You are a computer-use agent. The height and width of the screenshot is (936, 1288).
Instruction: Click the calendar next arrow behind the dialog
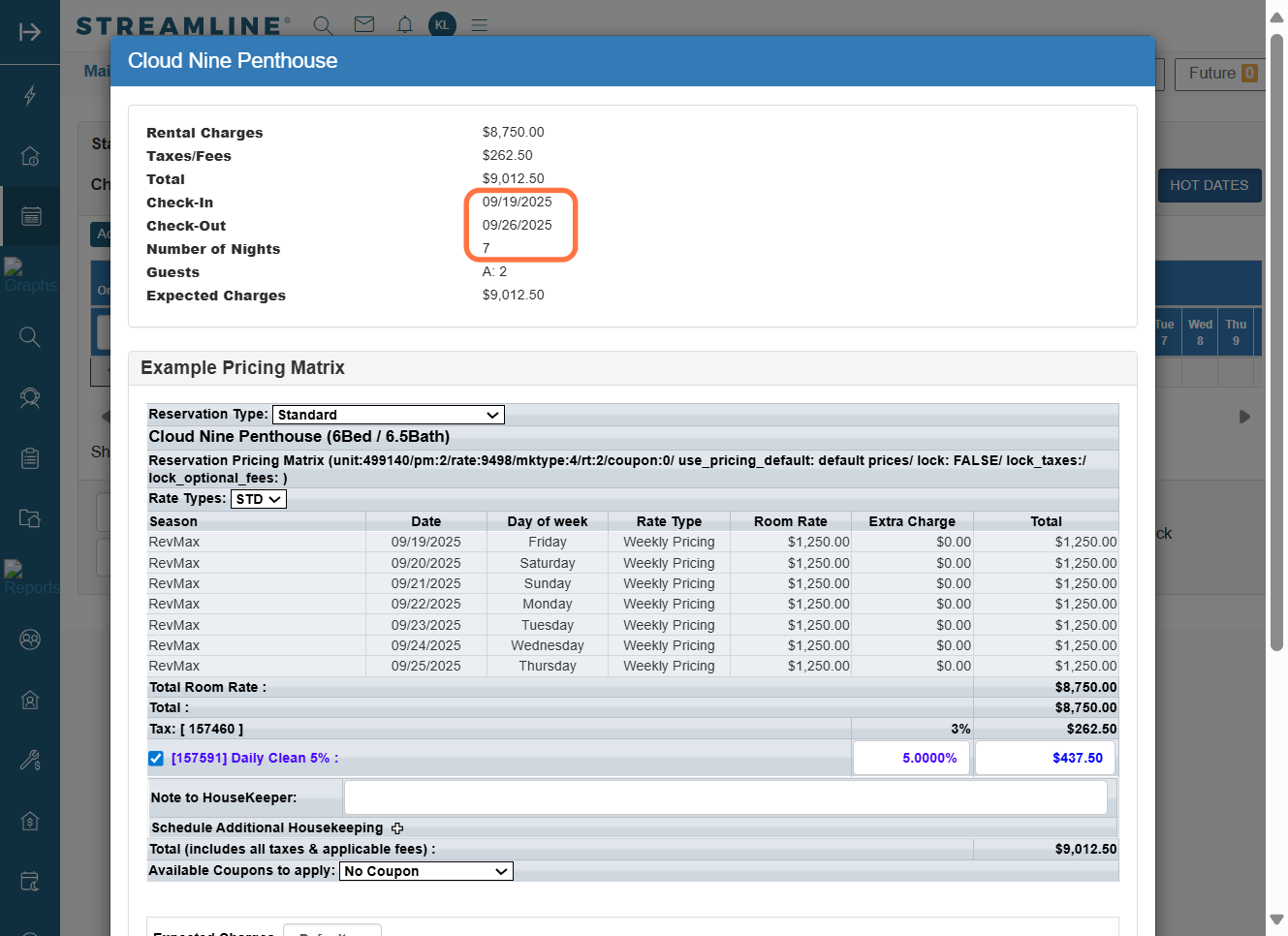pyautogui.click(x=1244, y=417)
